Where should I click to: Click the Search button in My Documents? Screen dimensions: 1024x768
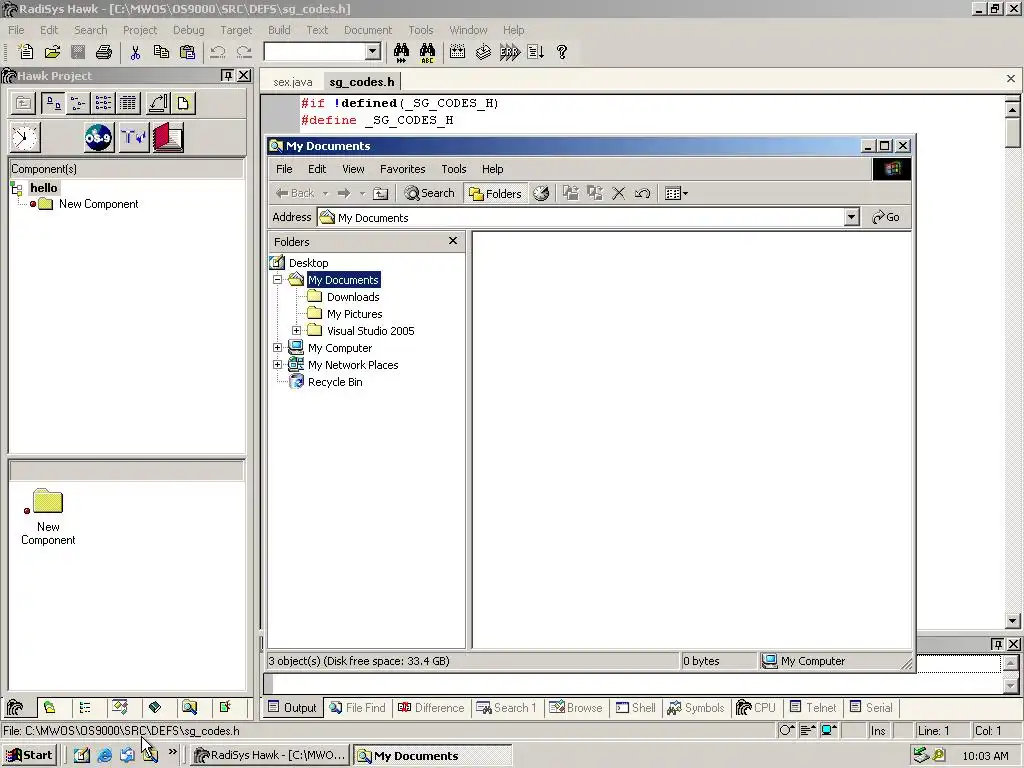point(429,193)
